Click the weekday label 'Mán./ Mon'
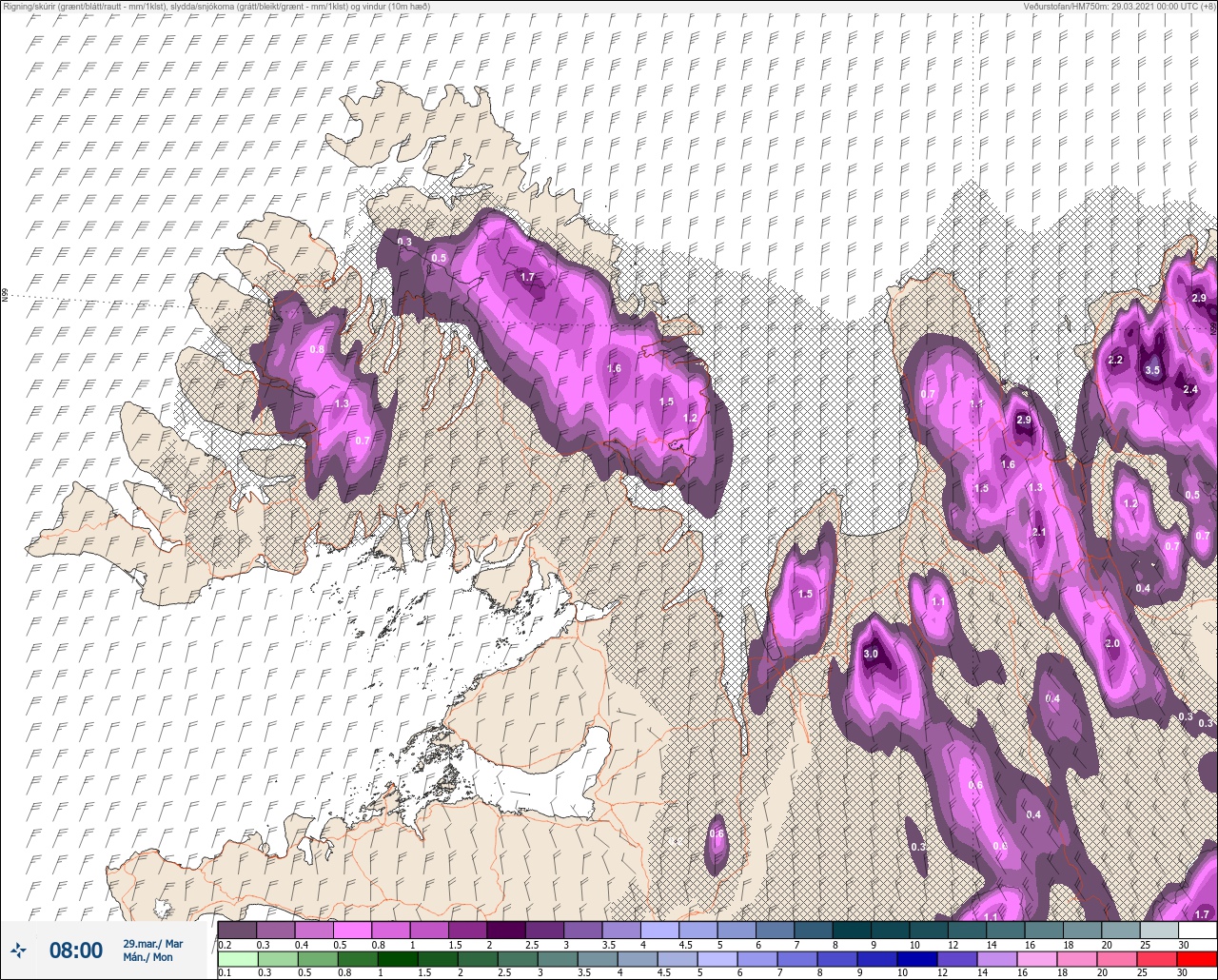1218x980 pixels. (147, 957)
